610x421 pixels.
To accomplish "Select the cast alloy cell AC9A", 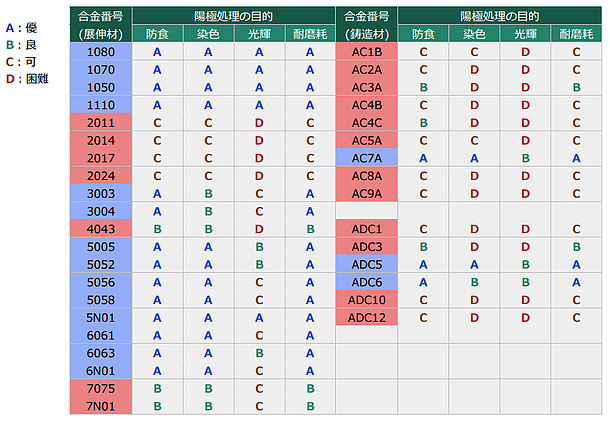I will [367, 193].
